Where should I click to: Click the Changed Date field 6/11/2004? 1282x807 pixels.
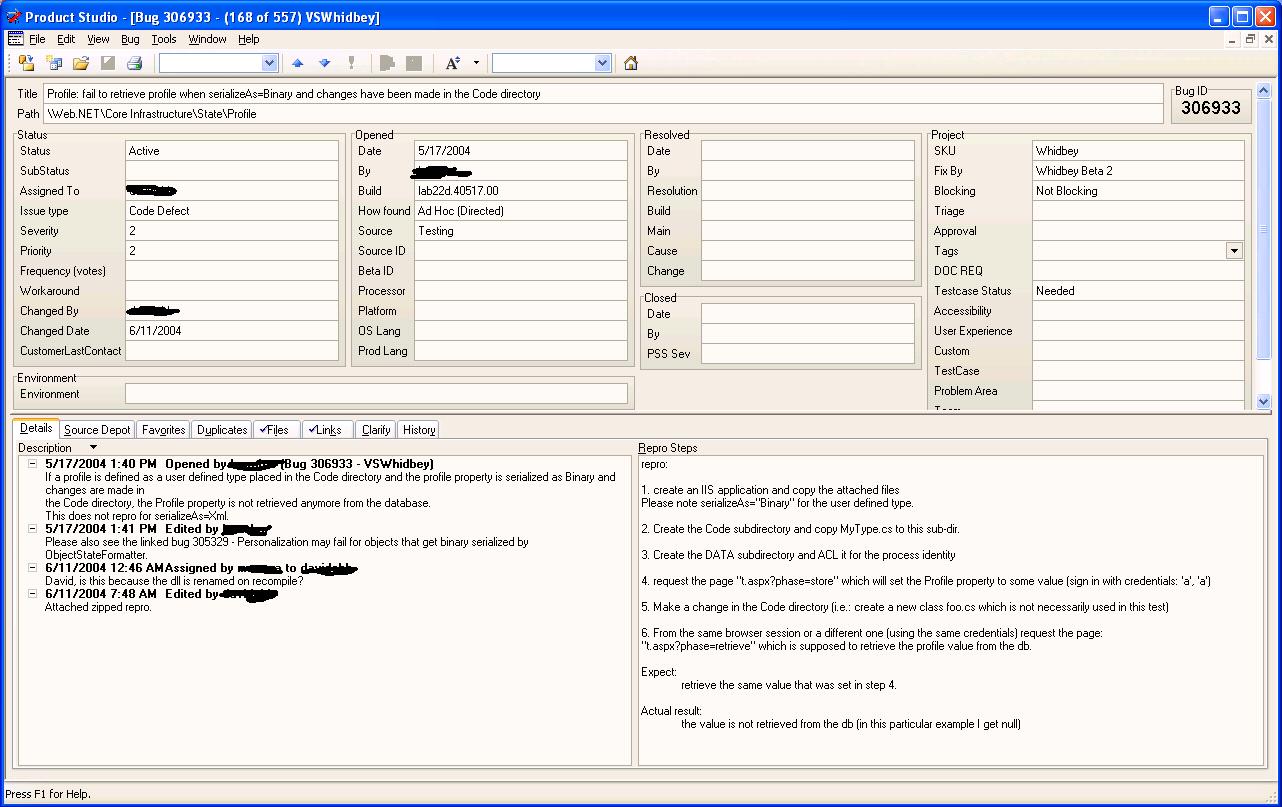(232, 331)
